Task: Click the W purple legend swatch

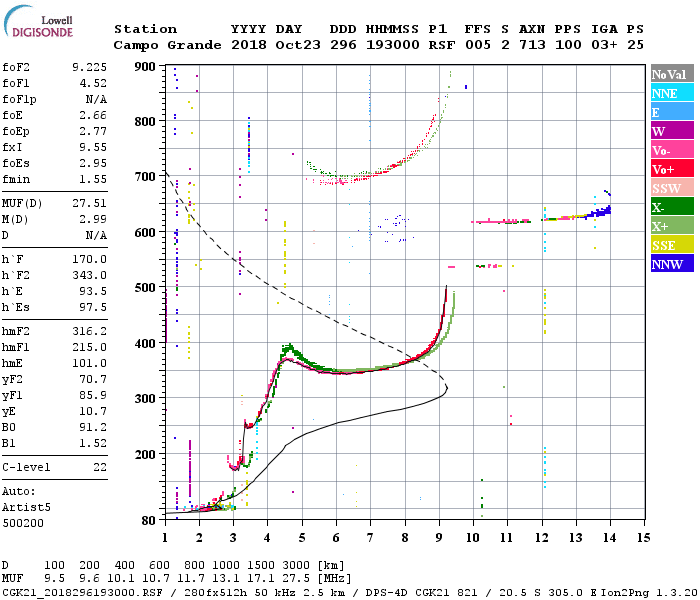Action: click(x=672, y=131)
